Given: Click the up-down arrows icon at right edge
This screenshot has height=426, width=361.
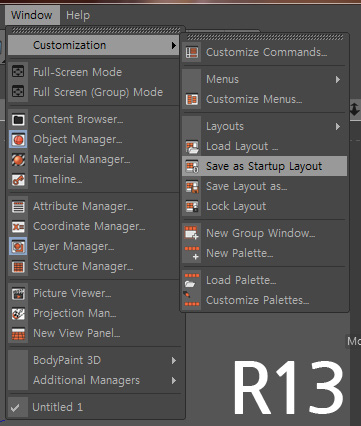Looking at the screenshot, I should pyautogui.click(x=355, y=109).
